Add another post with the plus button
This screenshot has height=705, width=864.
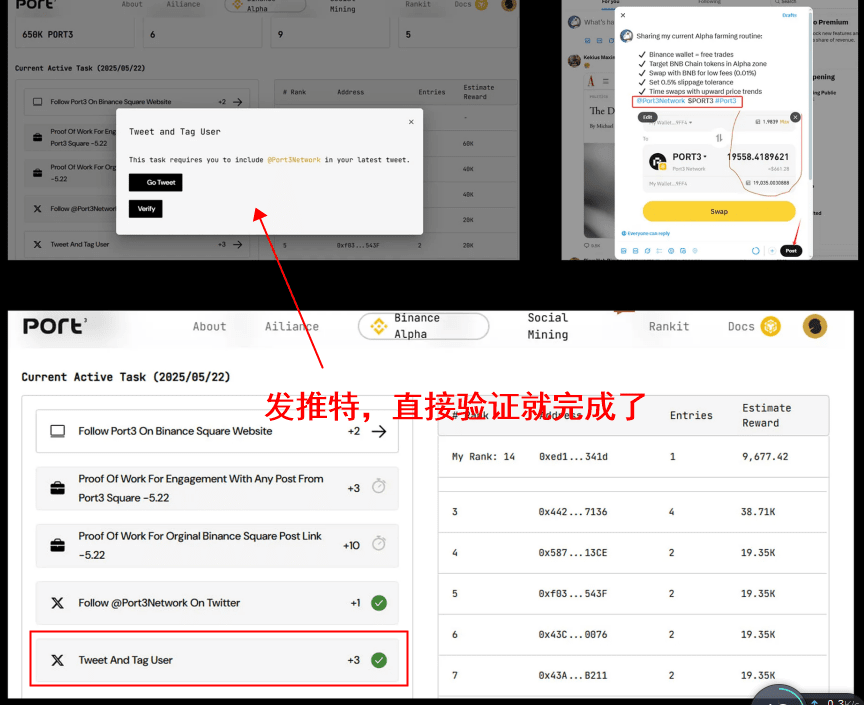coord(772,251)
